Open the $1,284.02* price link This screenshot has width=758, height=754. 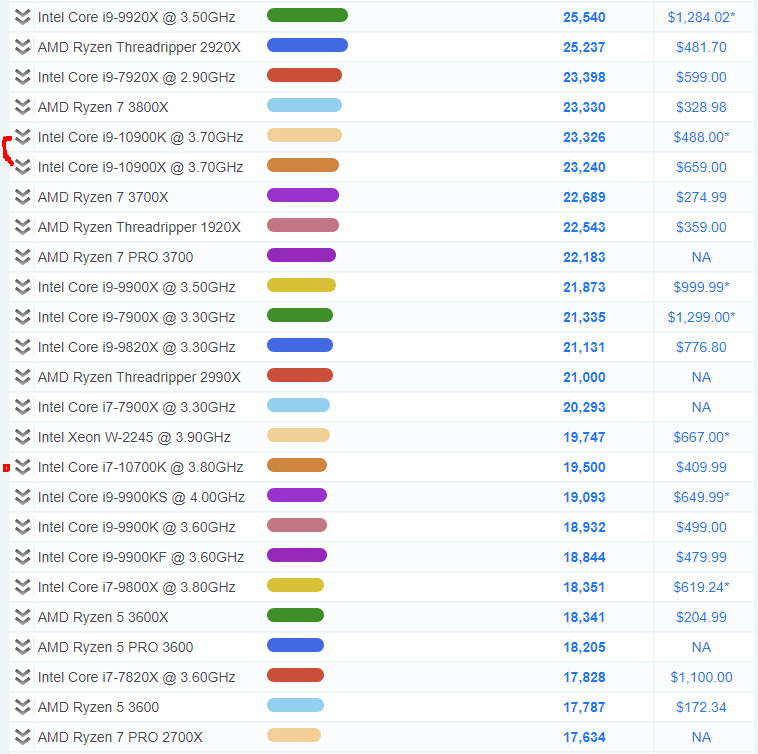coord(701,17)
